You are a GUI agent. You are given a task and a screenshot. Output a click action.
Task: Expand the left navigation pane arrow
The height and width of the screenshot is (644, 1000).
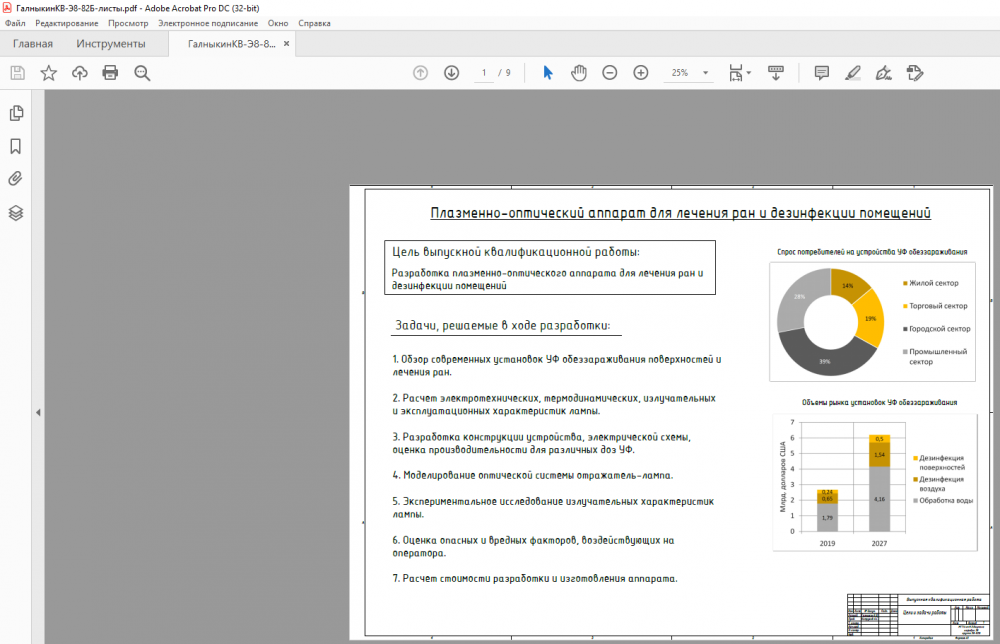[x=37, y=412]
